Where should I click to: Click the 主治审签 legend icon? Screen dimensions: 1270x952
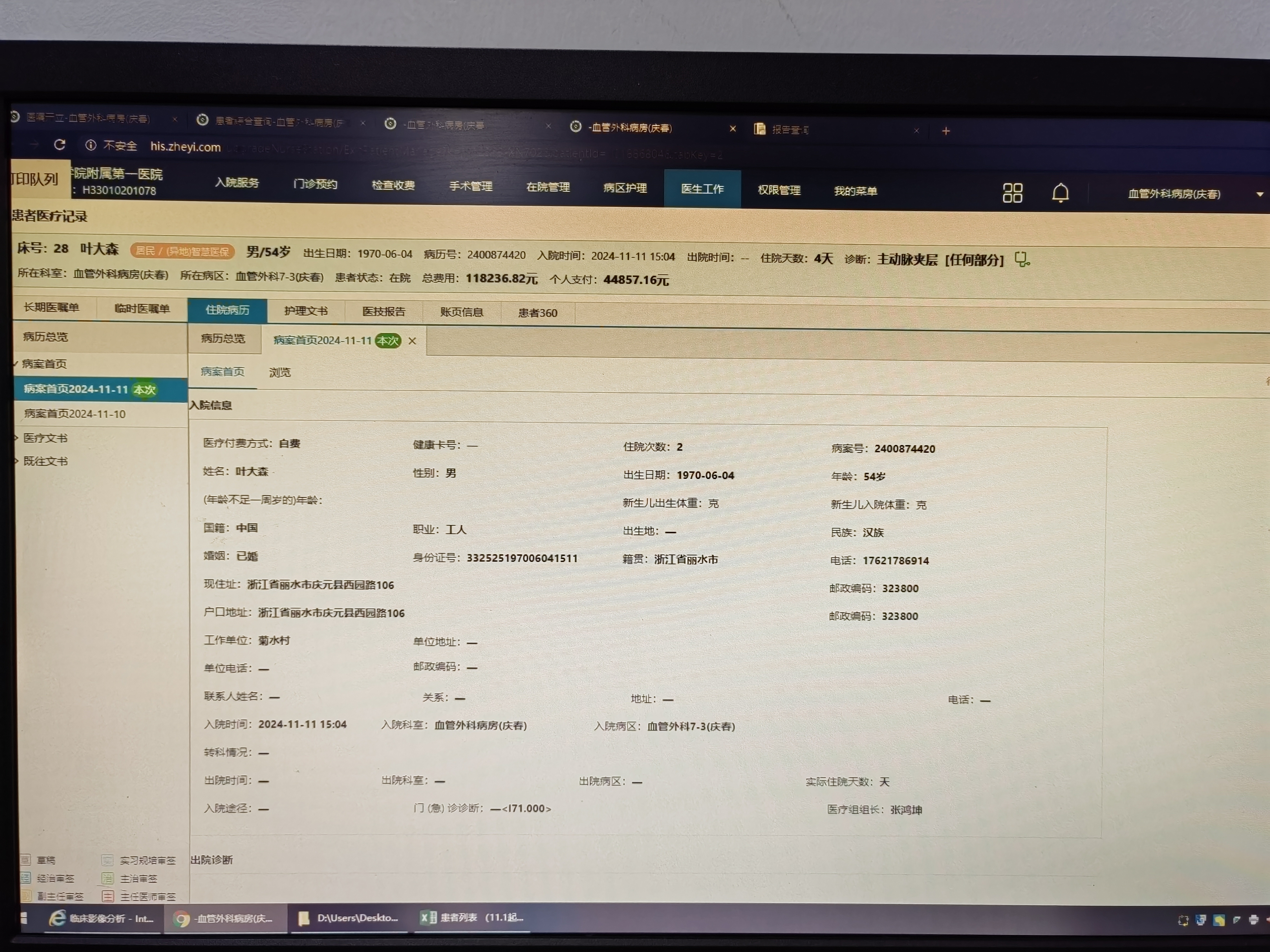(x=107, y=879)
